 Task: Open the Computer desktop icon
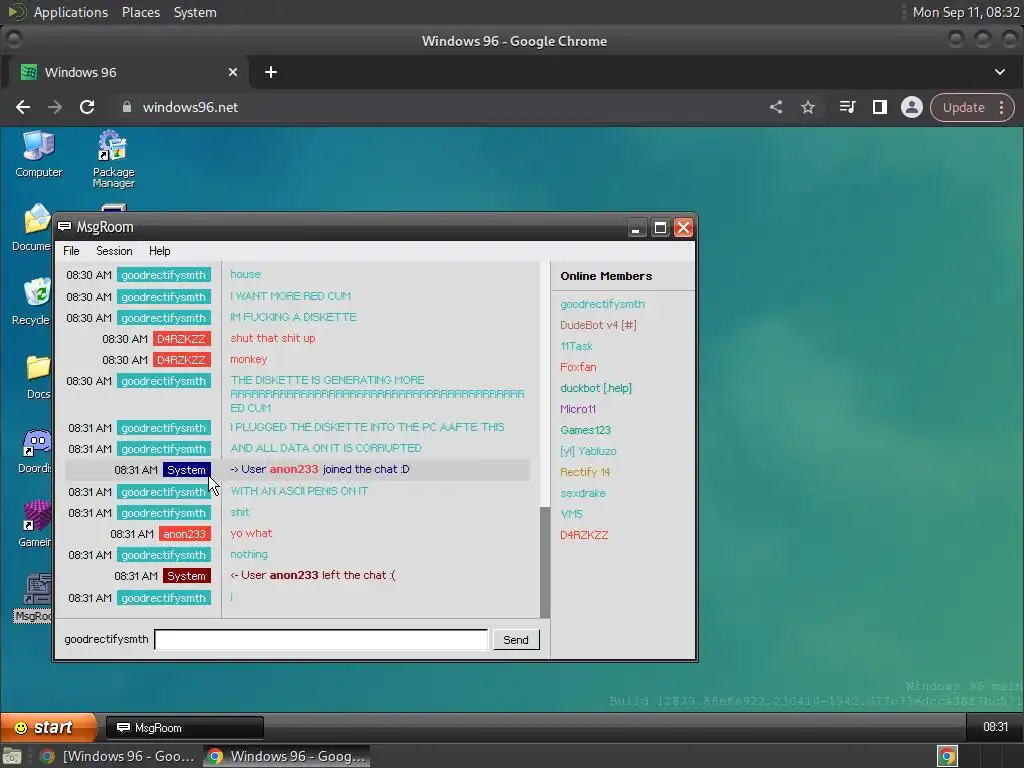click(39, 154)
